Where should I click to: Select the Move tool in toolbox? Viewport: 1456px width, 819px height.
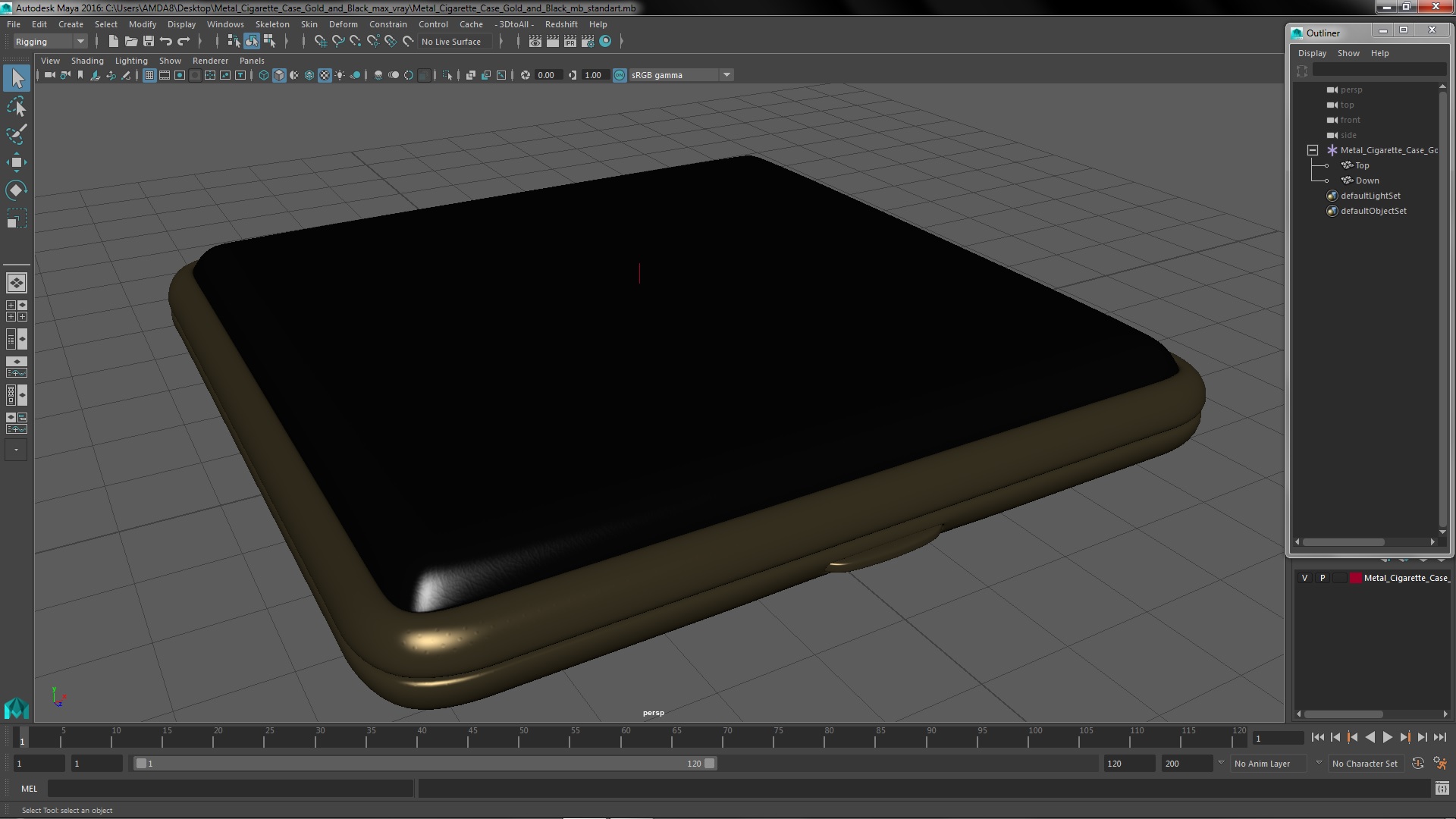tap(16, 162)
